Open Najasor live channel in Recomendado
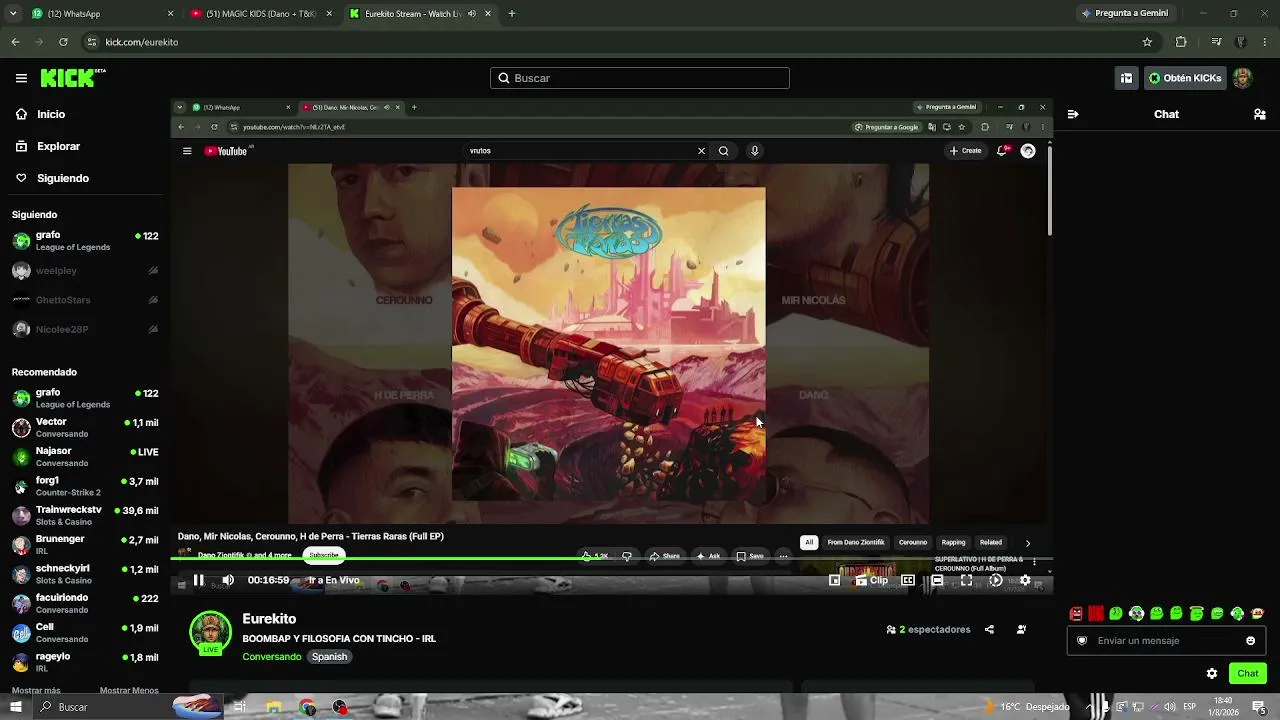This screenshot has height=720, width=1280. tap(85, 457)
